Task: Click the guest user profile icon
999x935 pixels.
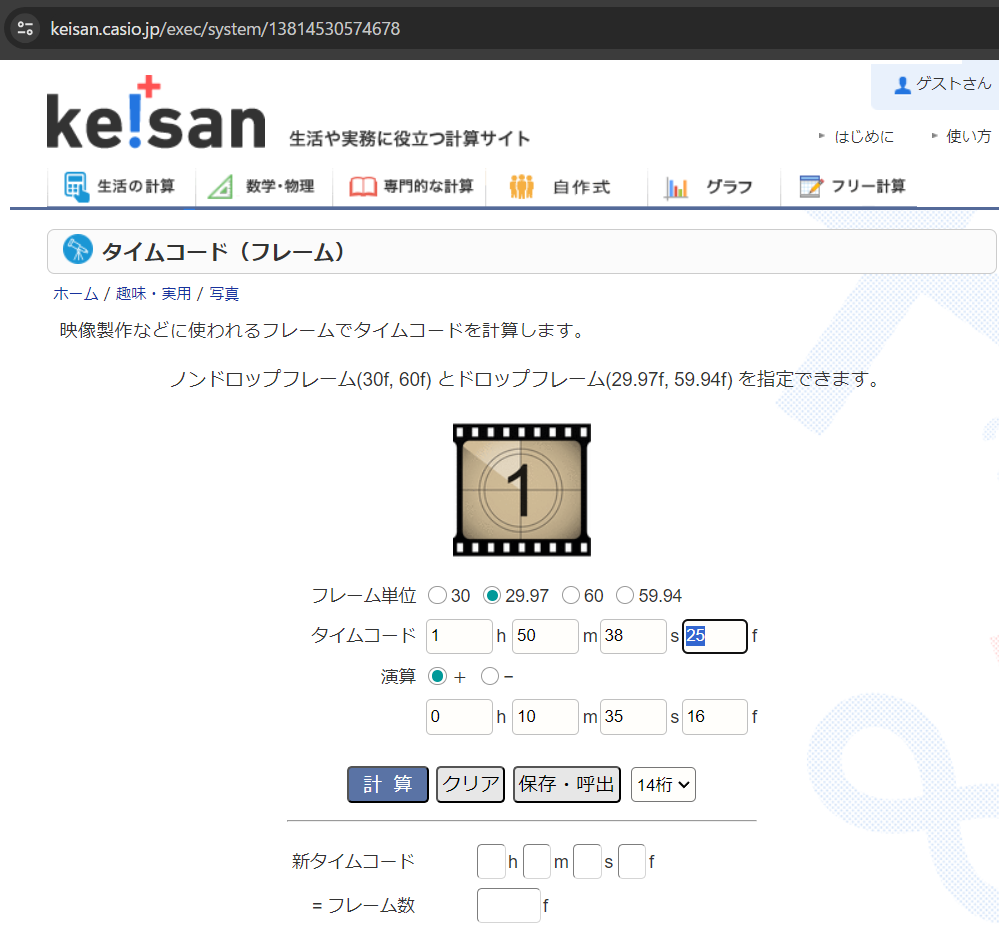Action: coord(902,85)
